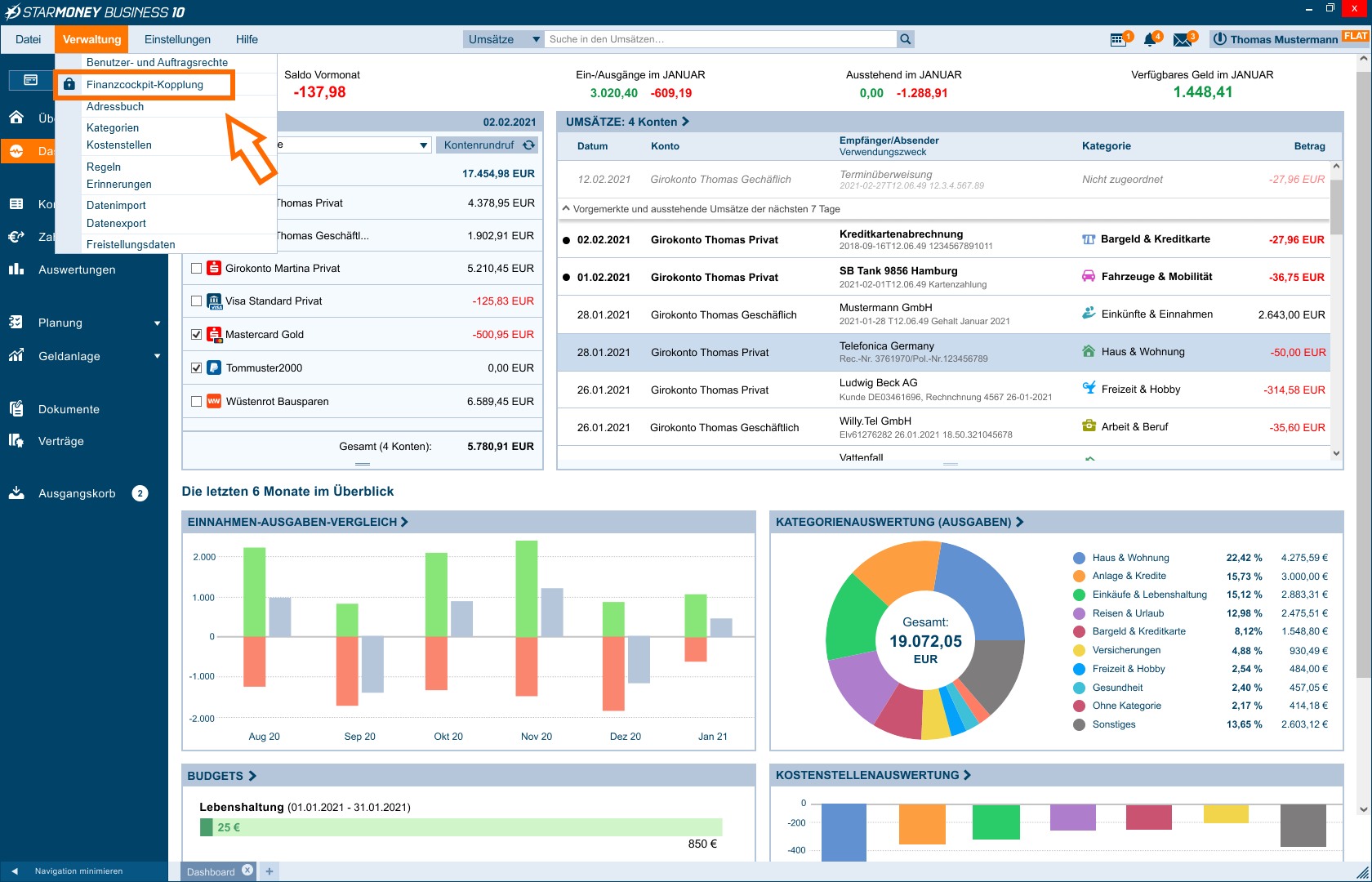Close the Dashboard tab

247,871
